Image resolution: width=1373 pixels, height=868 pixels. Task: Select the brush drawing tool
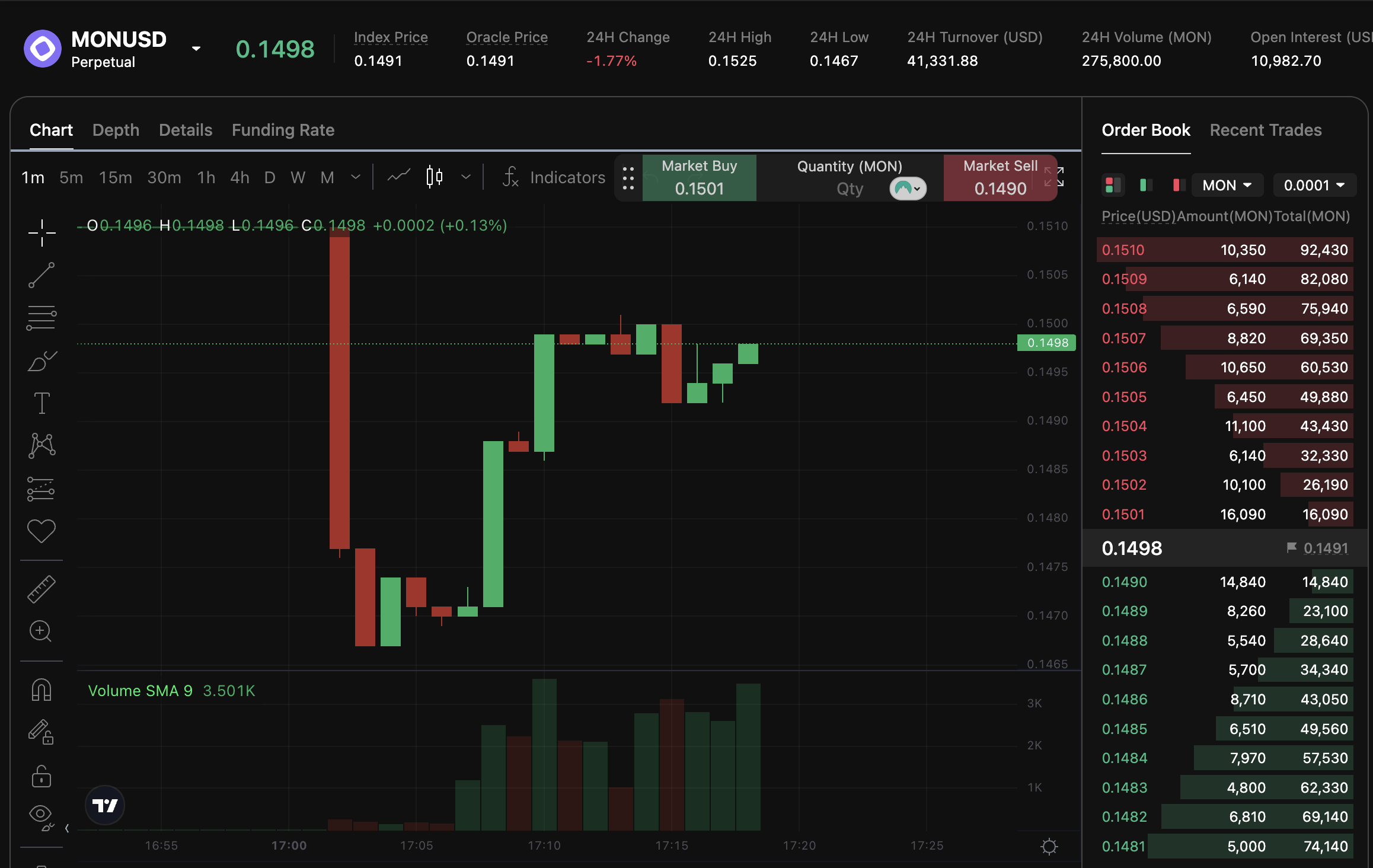pyautogui.click(x=41, y=360)
